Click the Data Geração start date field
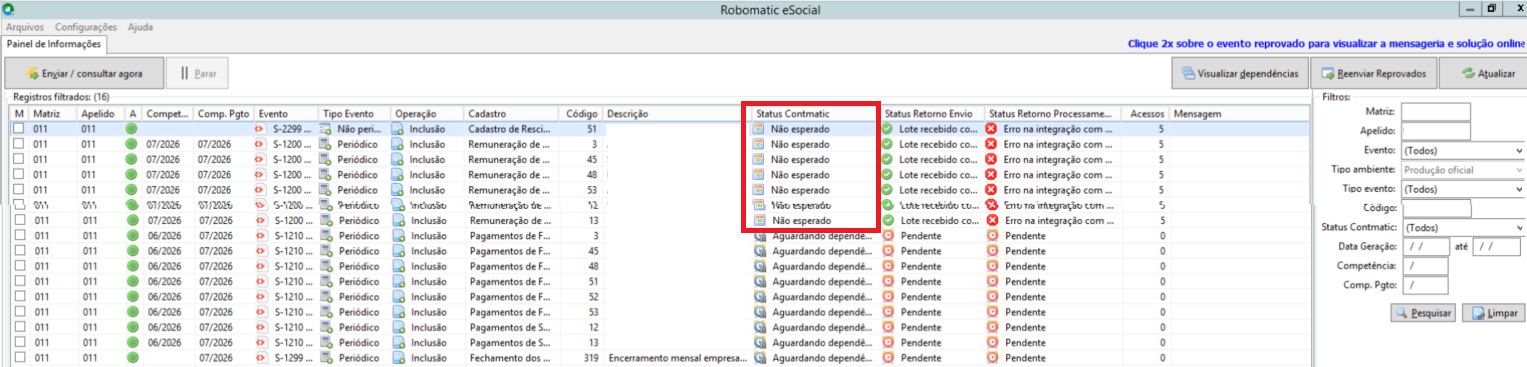 pos(1425,246)
